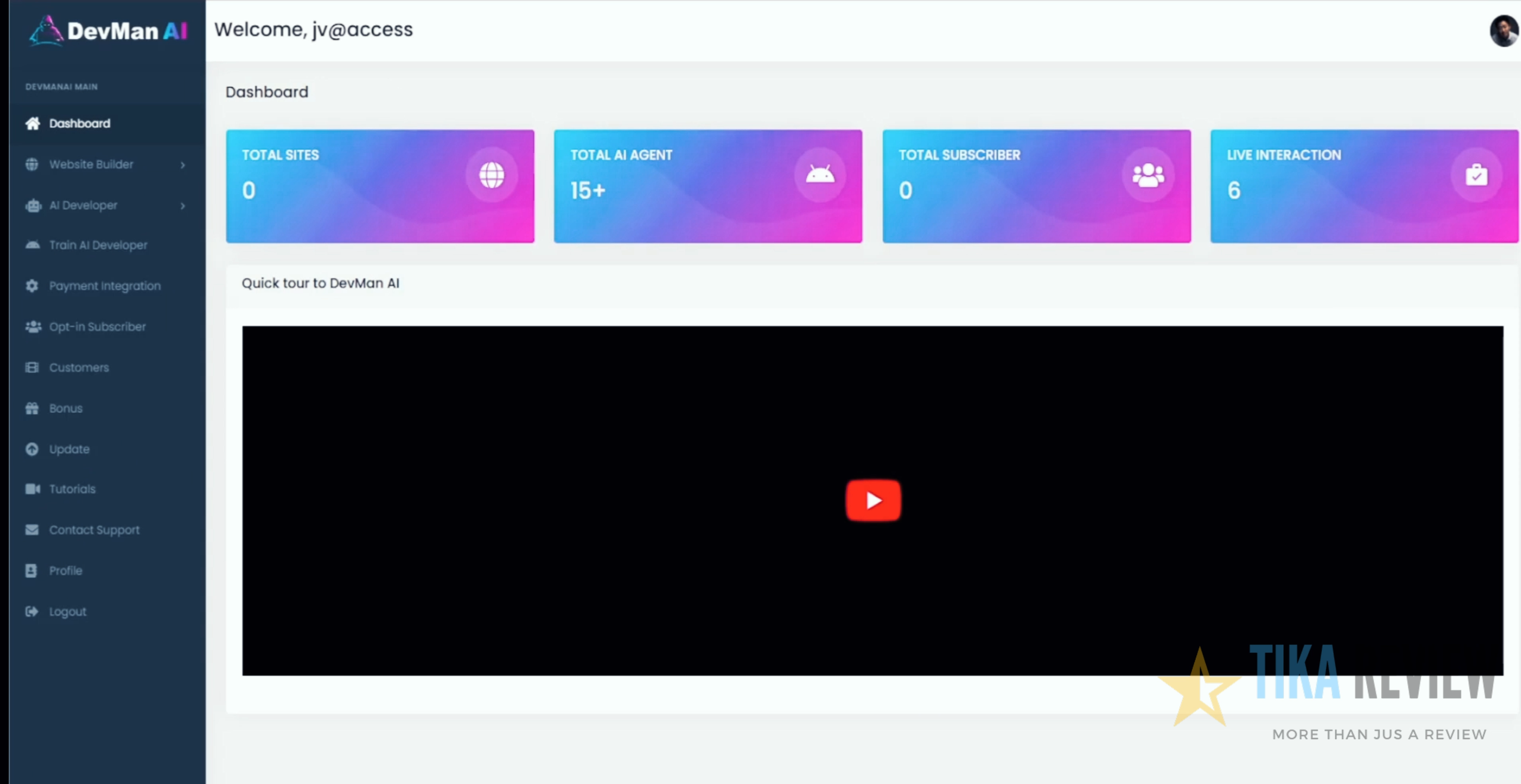This screenshot has height=784, width=1521.
Task: Click the Profile badge icon
Action: (x=32, y=571)
